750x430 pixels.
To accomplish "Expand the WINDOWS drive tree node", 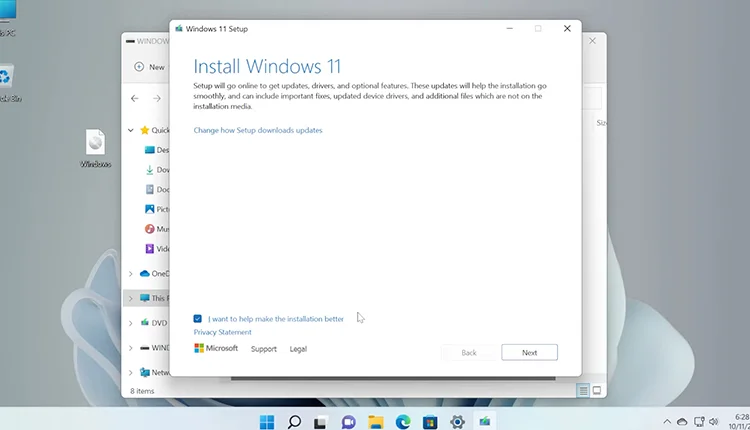I will (130, 348).
